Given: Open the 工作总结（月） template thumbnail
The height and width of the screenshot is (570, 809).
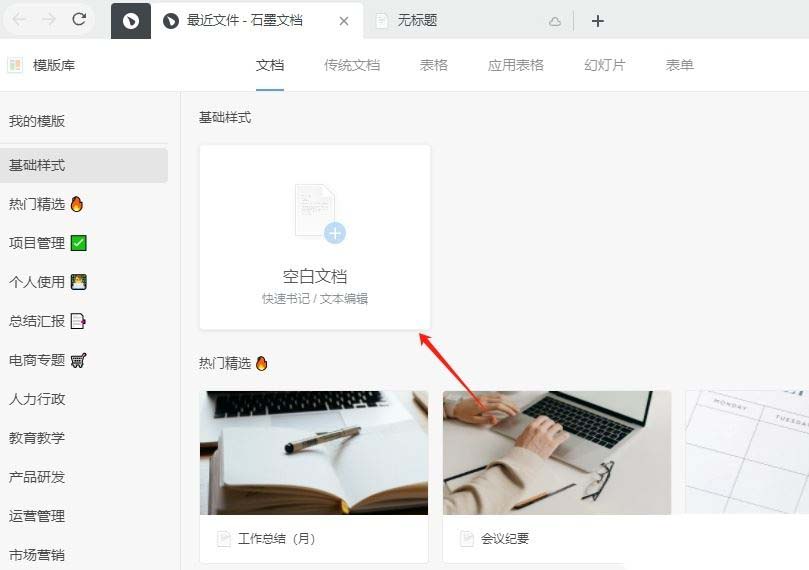Looking at the screenshot, I should pyautogui.click(x=314, y=452).
